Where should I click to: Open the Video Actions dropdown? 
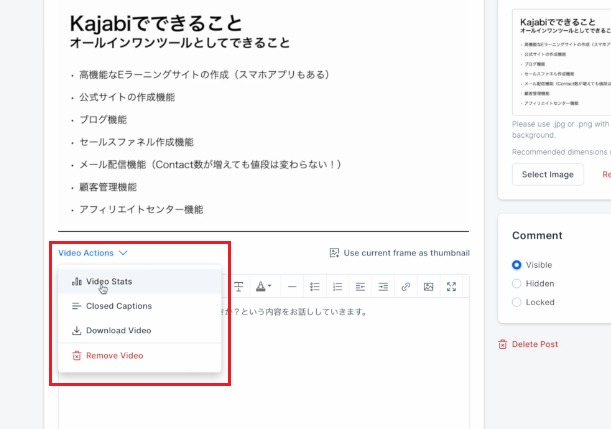[x=93, y=253]
